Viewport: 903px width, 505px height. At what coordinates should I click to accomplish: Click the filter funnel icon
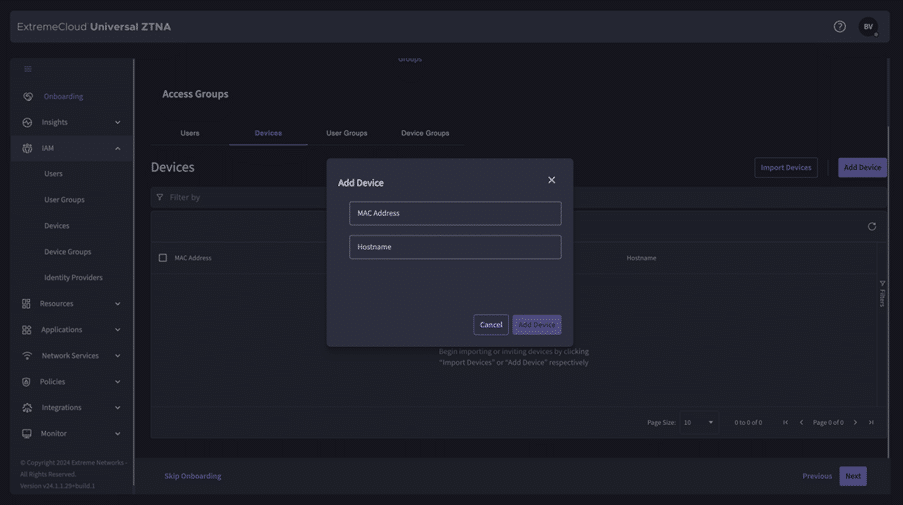pyautogui.click(x=160, y=198)
